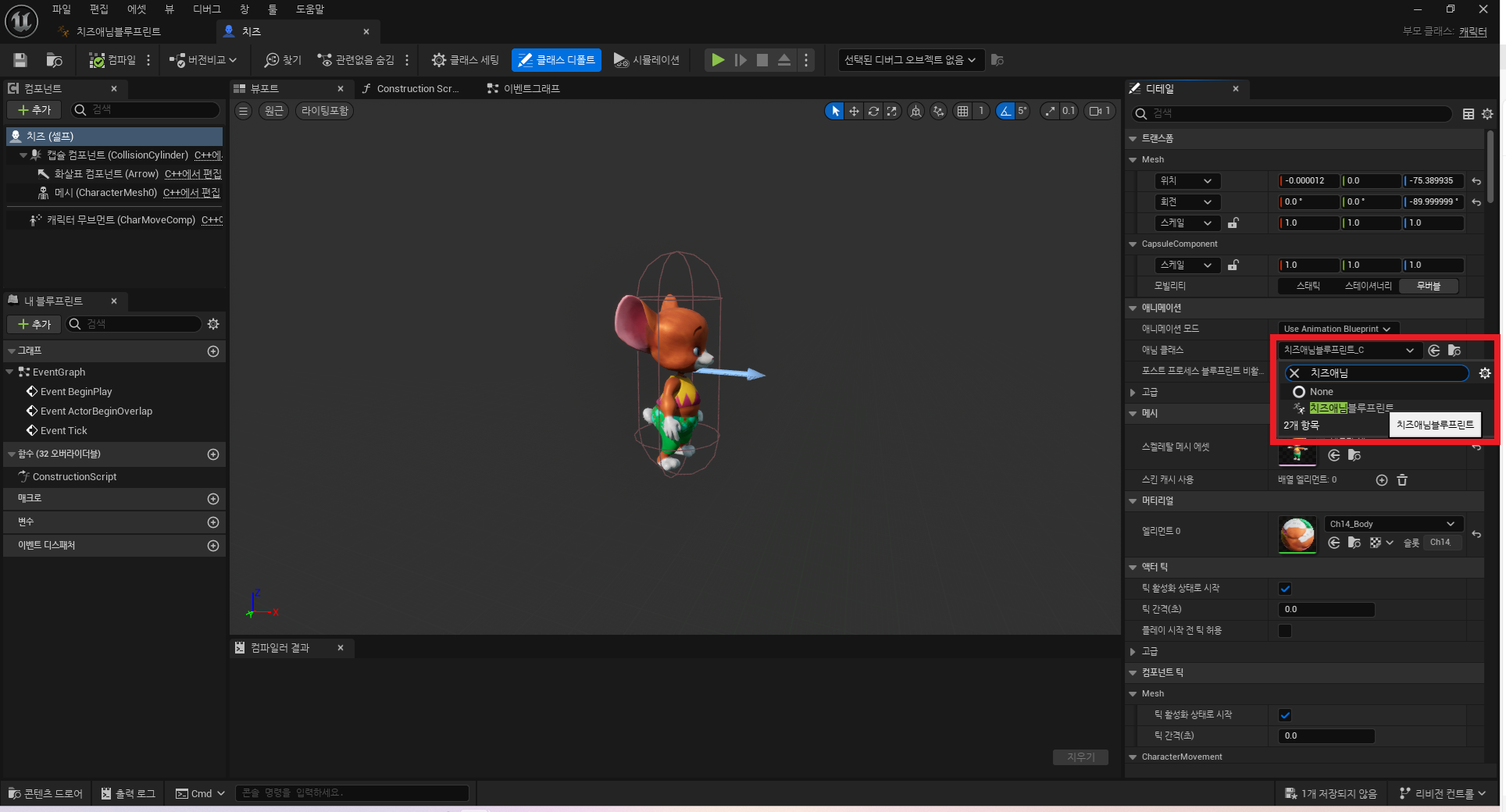Click the green Play button
1506x812 pixels.
click(x=718, y=60)
